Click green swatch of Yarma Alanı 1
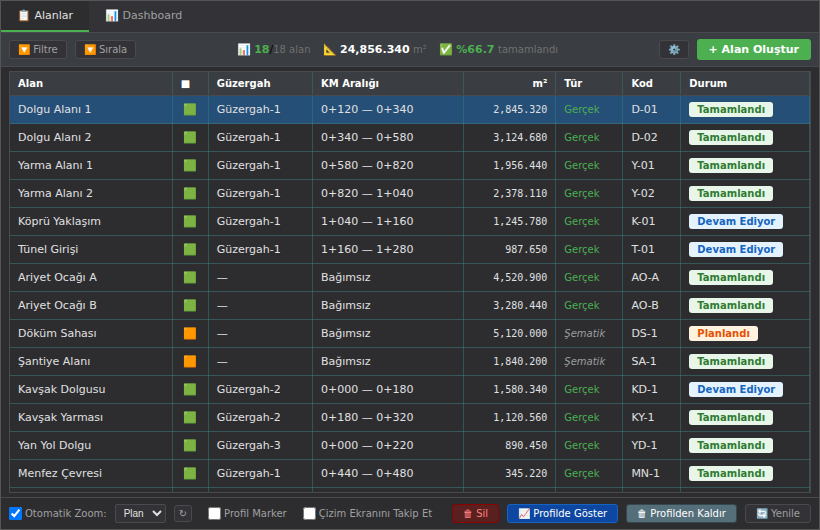This screenshot has width=820, height=530. click(x=190, y=165)
